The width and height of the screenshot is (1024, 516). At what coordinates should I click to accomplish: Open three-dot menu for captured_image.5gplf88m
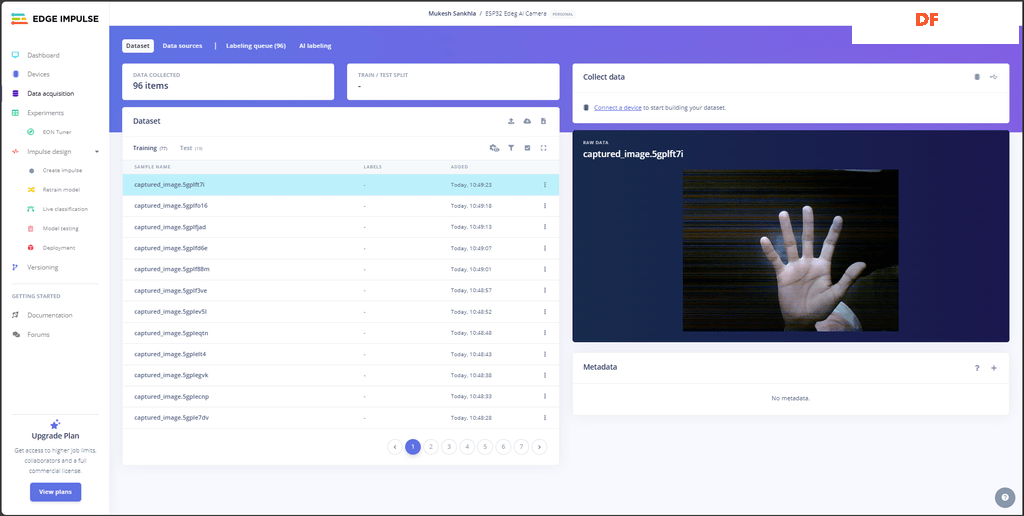(545, 269)
